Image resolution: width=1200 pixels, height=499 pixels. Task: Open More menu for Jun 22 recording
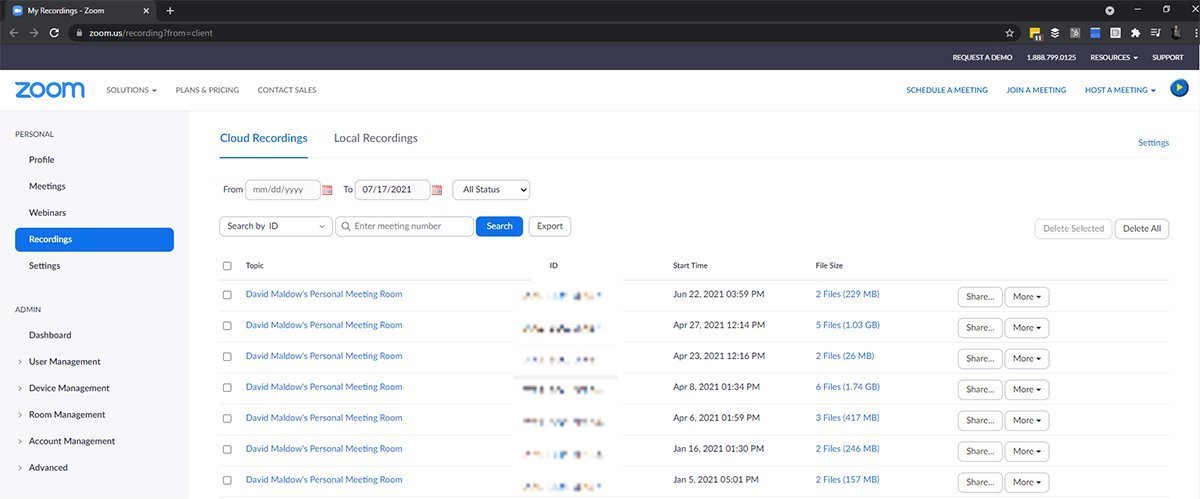[1027, 296]
